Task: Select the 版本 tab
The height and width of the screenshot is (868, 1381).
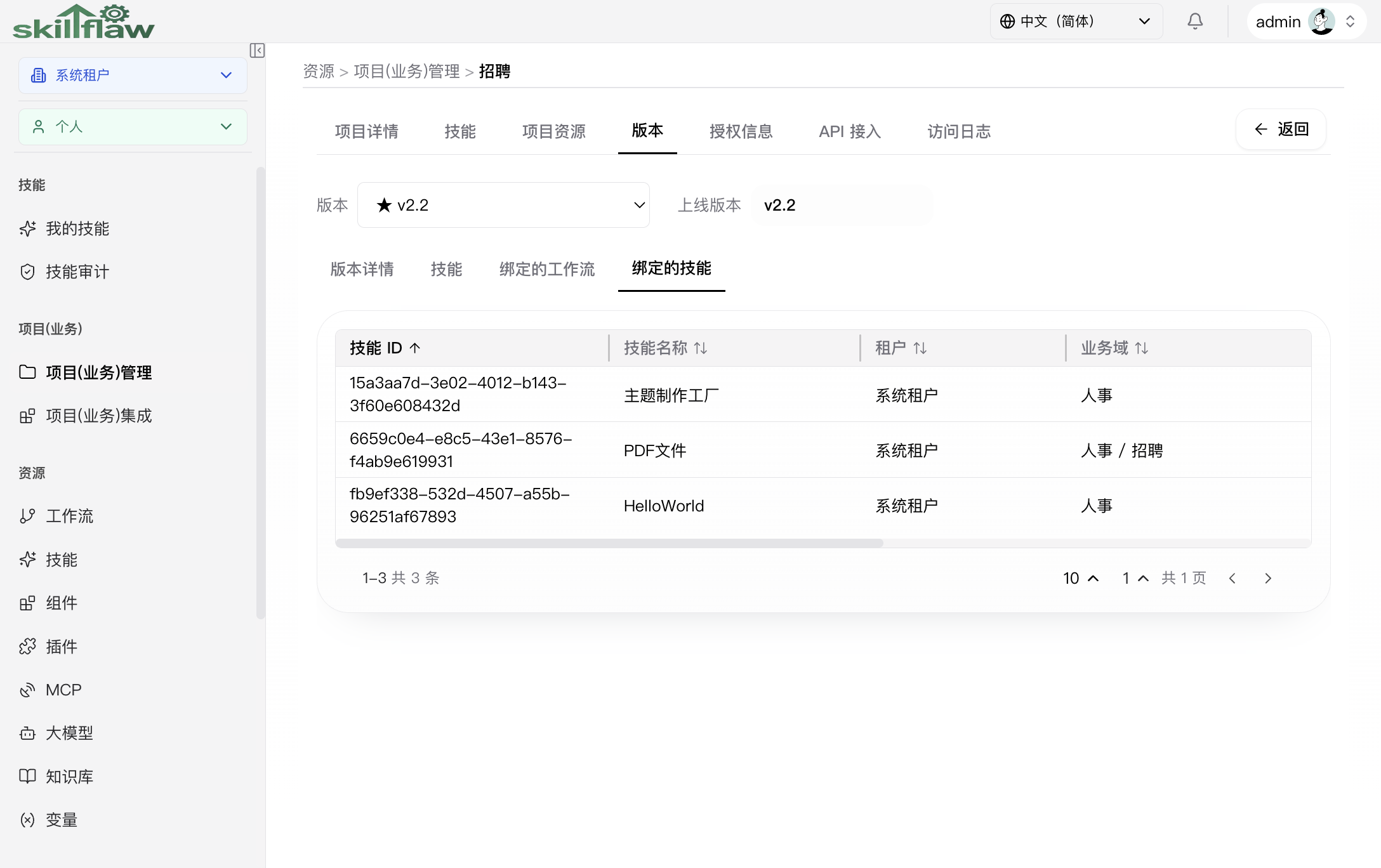Action: click(647, 131)
